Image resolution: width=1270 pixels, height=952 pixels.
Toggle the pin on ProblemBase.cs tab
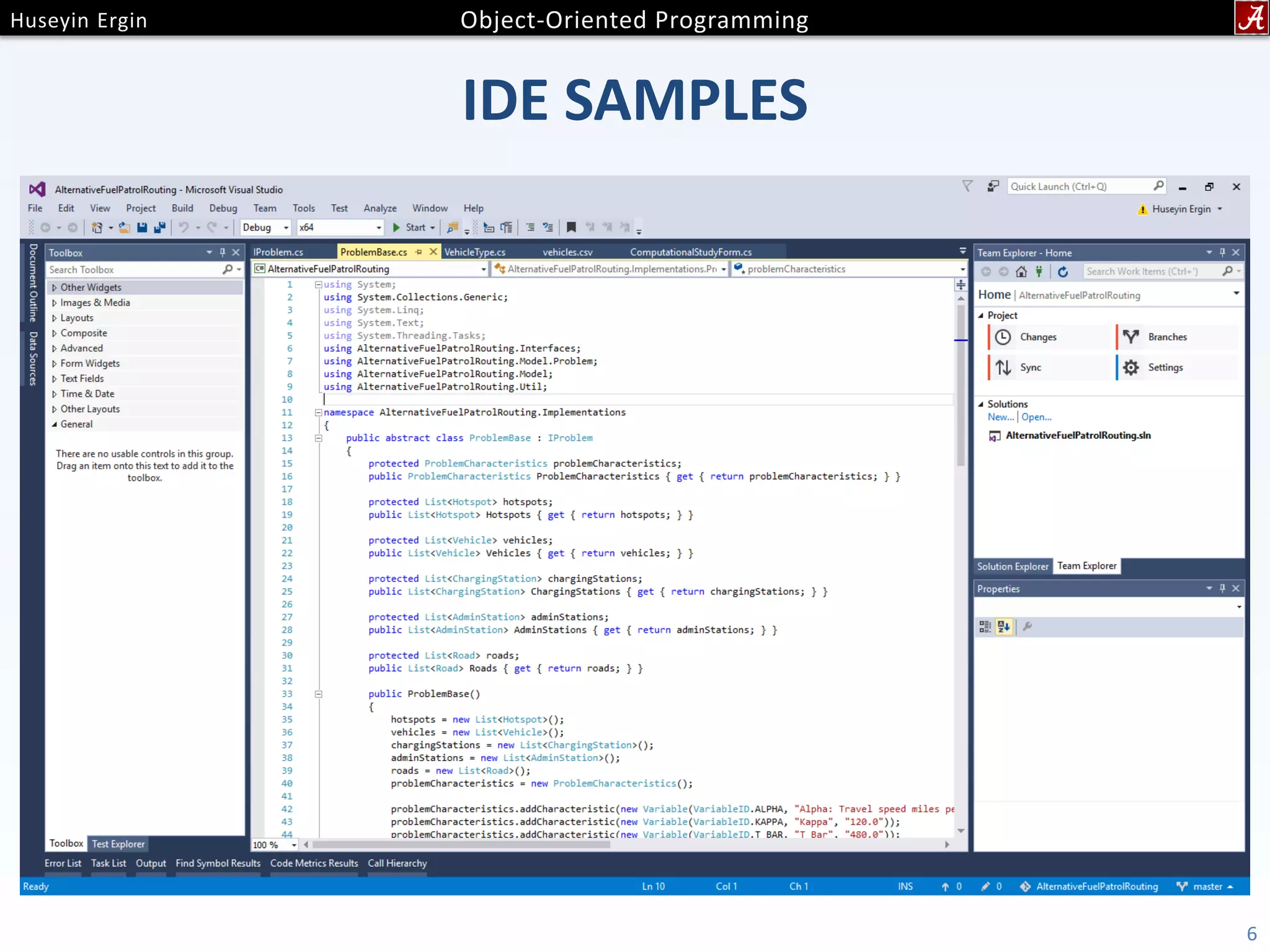click(x=419, y=252)
